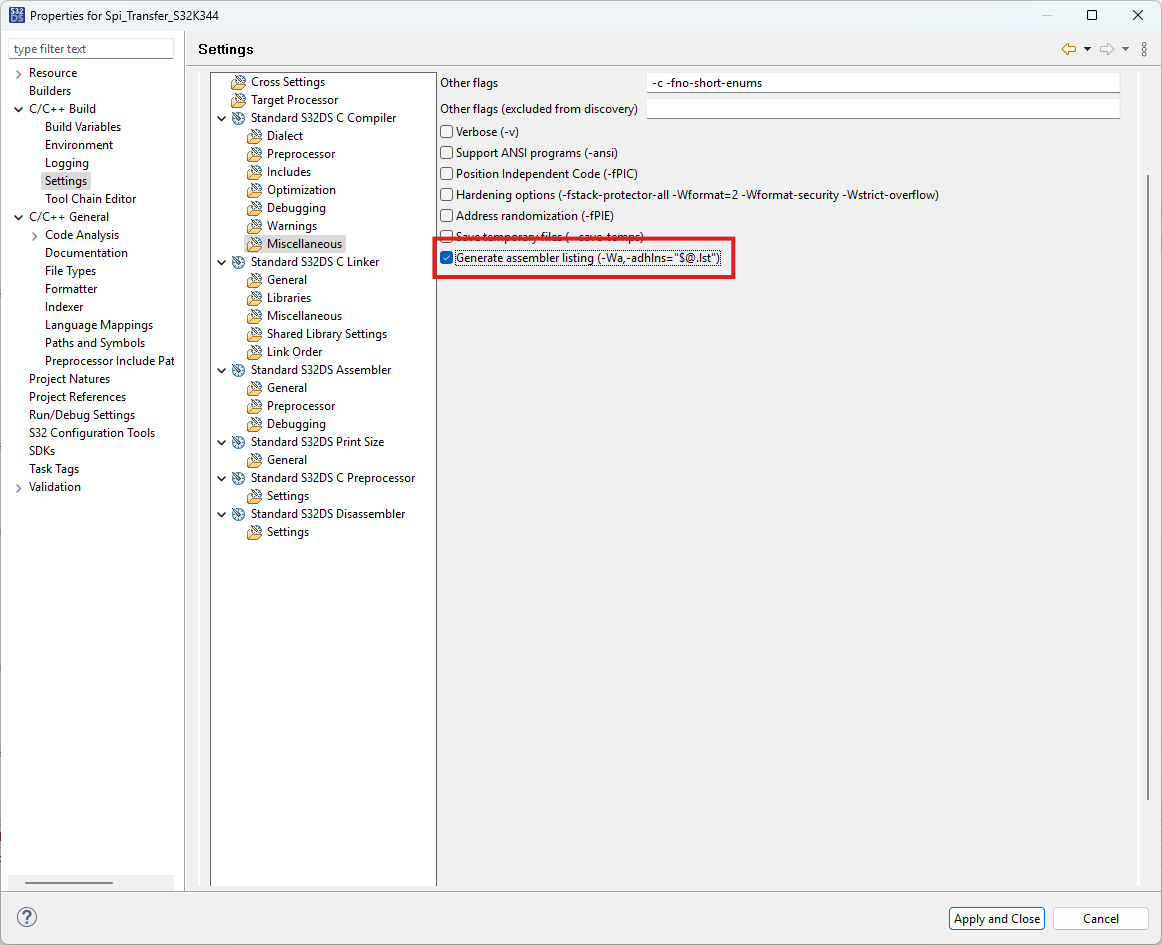Viewport: 1162px width, 945px height.
Task: Enable Generate assembler listing option
Action: pyautogui.click(x=445, y=257)
